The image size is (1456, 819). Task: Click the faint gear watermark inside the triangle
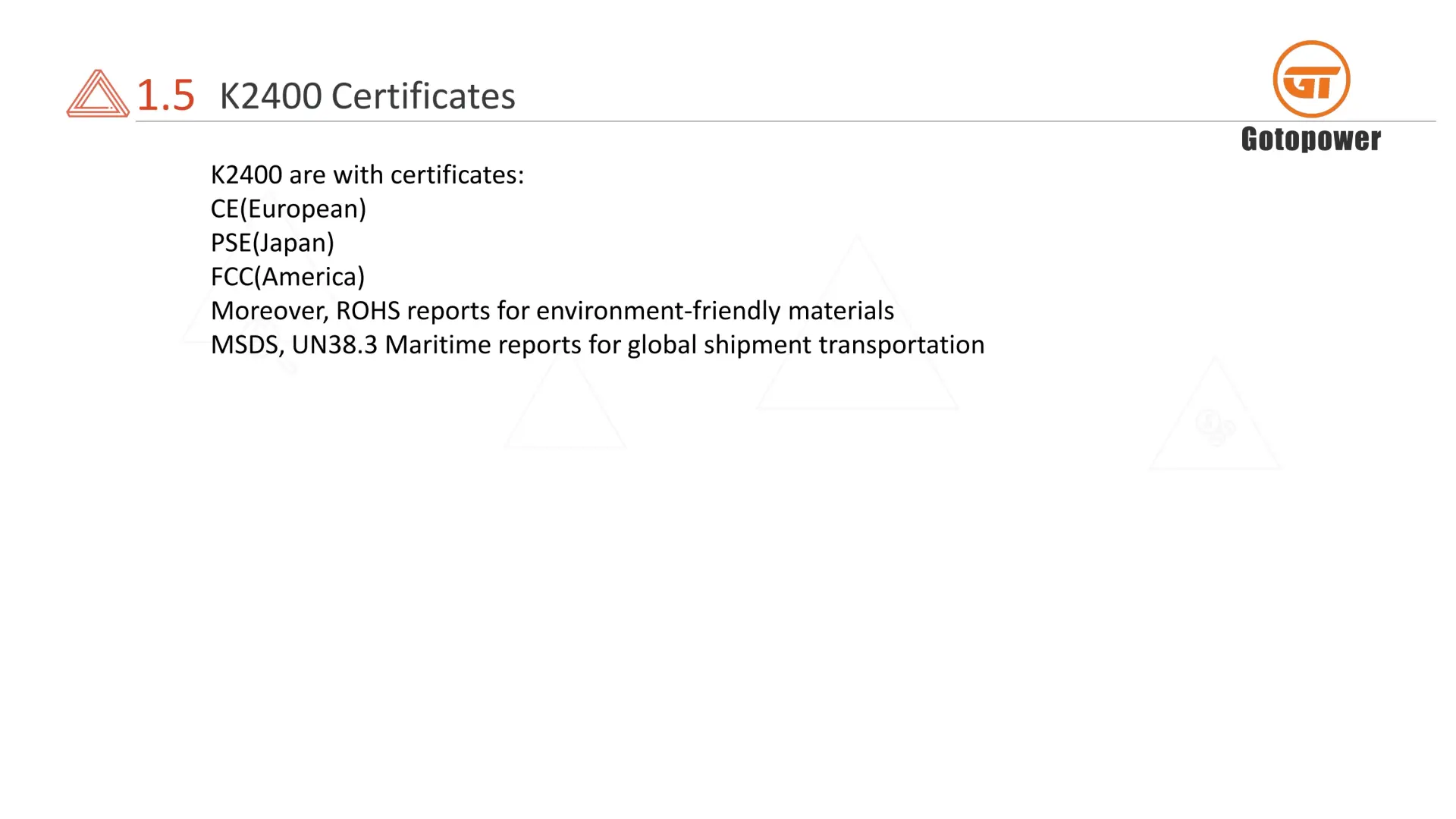pyautogui.click(x=1215, y=427)
